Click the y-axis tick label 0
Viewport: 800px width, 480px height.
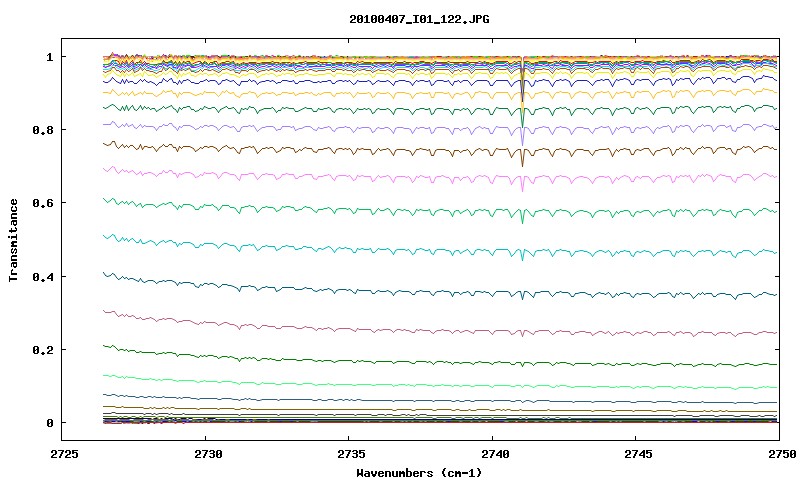coord(50,423)
